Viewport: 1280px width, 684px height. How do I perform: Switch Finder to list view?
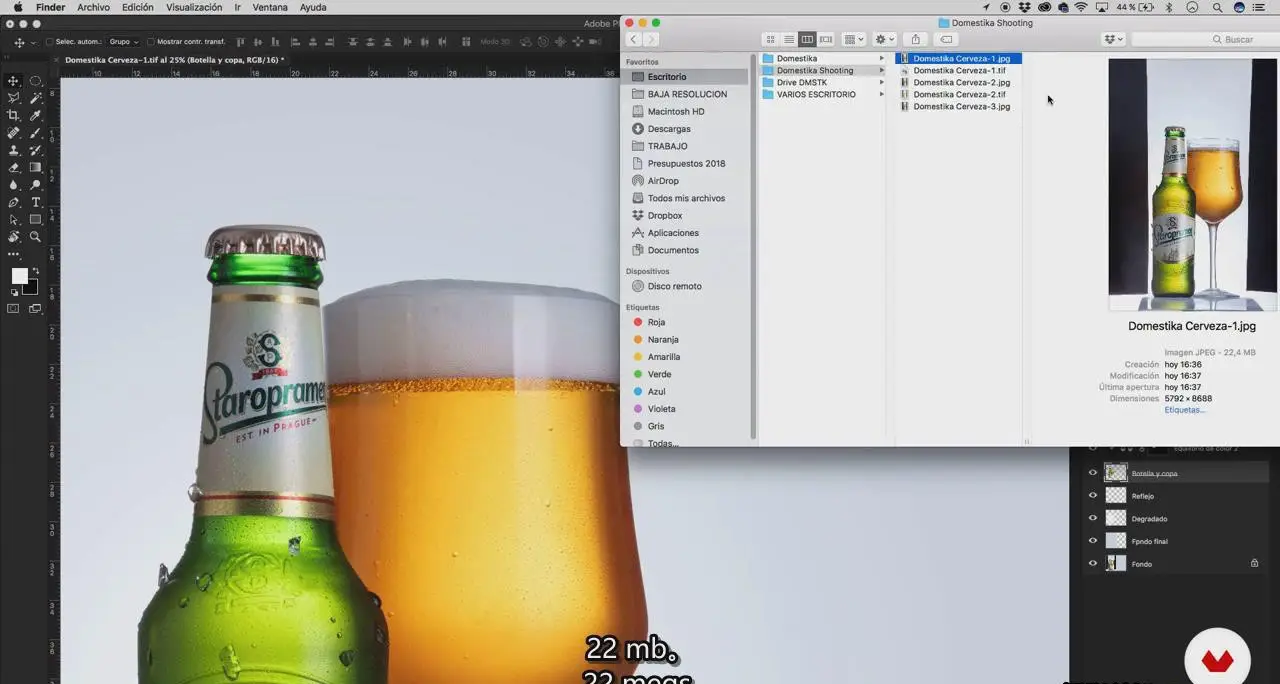pyautogui.click(x=788, y=39)
